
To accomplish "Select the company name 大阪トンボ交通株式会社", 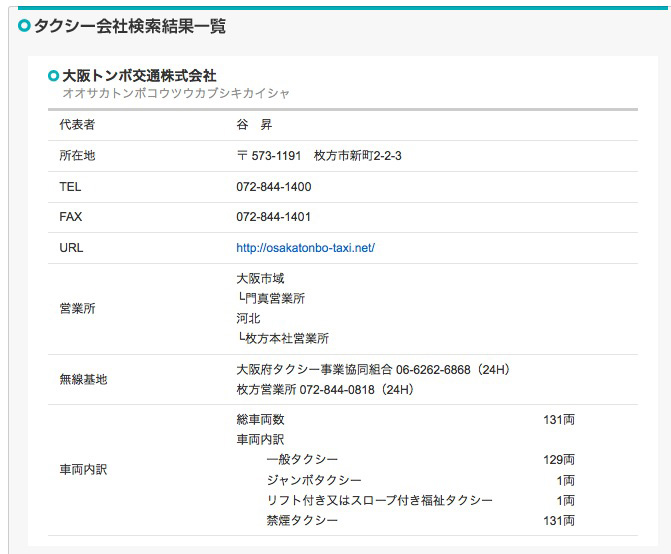I will (x=139, y=76).
